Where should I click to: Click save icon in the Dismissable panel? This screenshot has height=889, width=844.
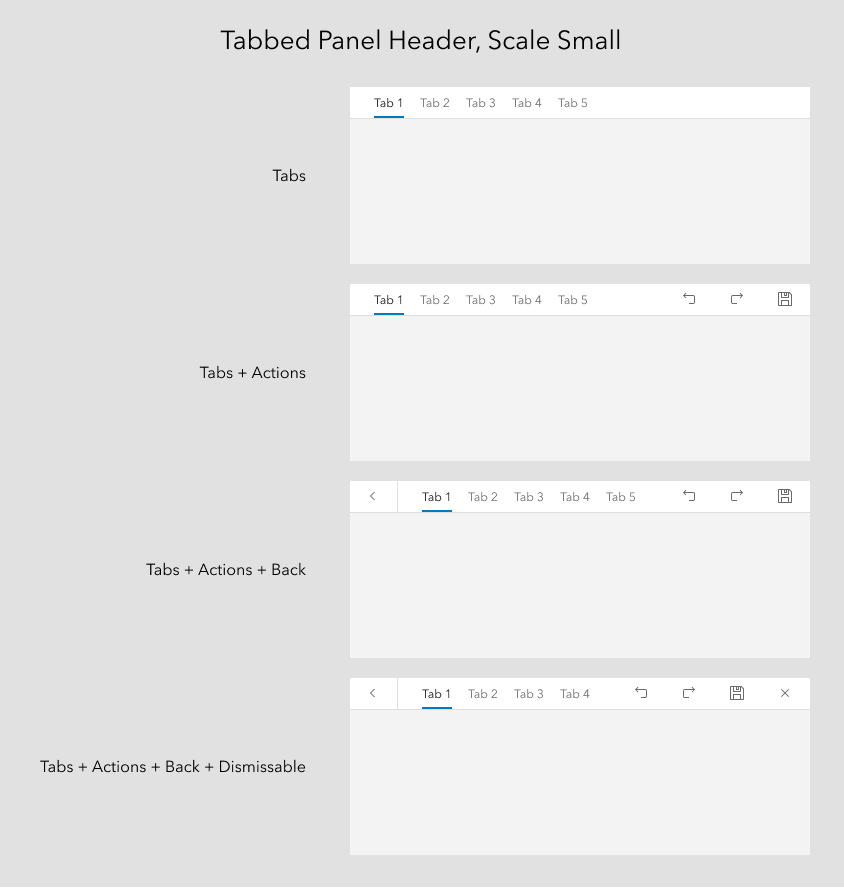point(736,693)
